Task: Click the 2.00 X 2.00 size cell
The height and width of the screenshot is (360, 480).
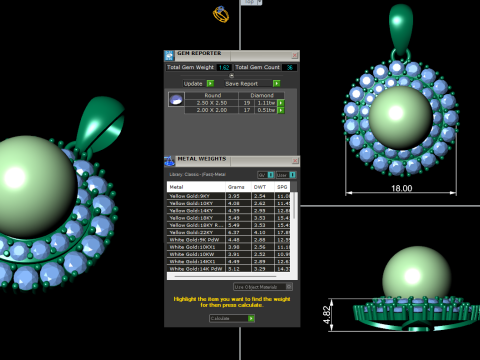Action: coord(212,110)
